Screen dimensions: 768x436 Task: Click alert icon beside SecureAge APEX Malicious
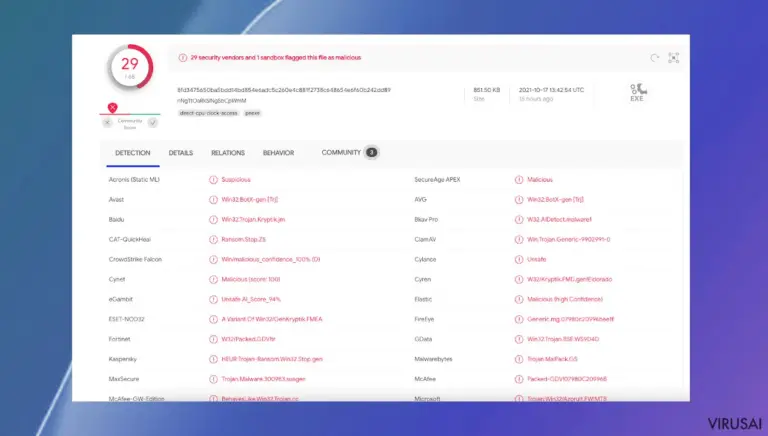click(519, 180)
